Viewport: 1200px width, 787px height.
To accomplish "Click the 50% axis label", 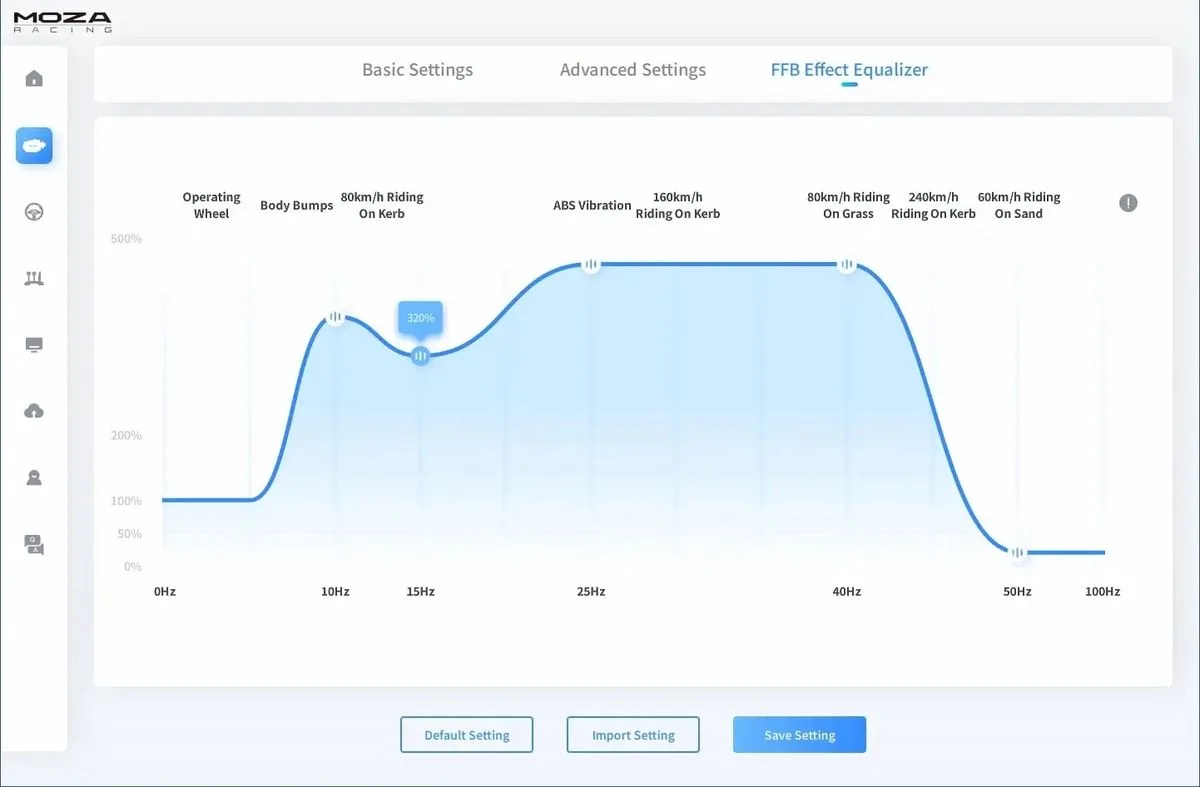I will click(130, 534).
